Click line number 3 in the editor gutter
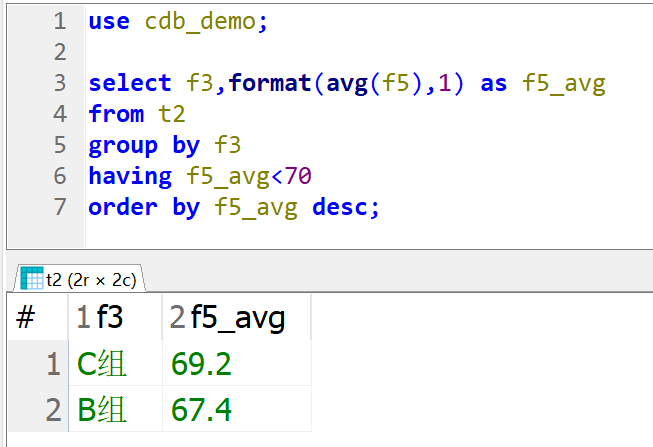This screenshot has height=447, width=653. (x=60, y=83)
